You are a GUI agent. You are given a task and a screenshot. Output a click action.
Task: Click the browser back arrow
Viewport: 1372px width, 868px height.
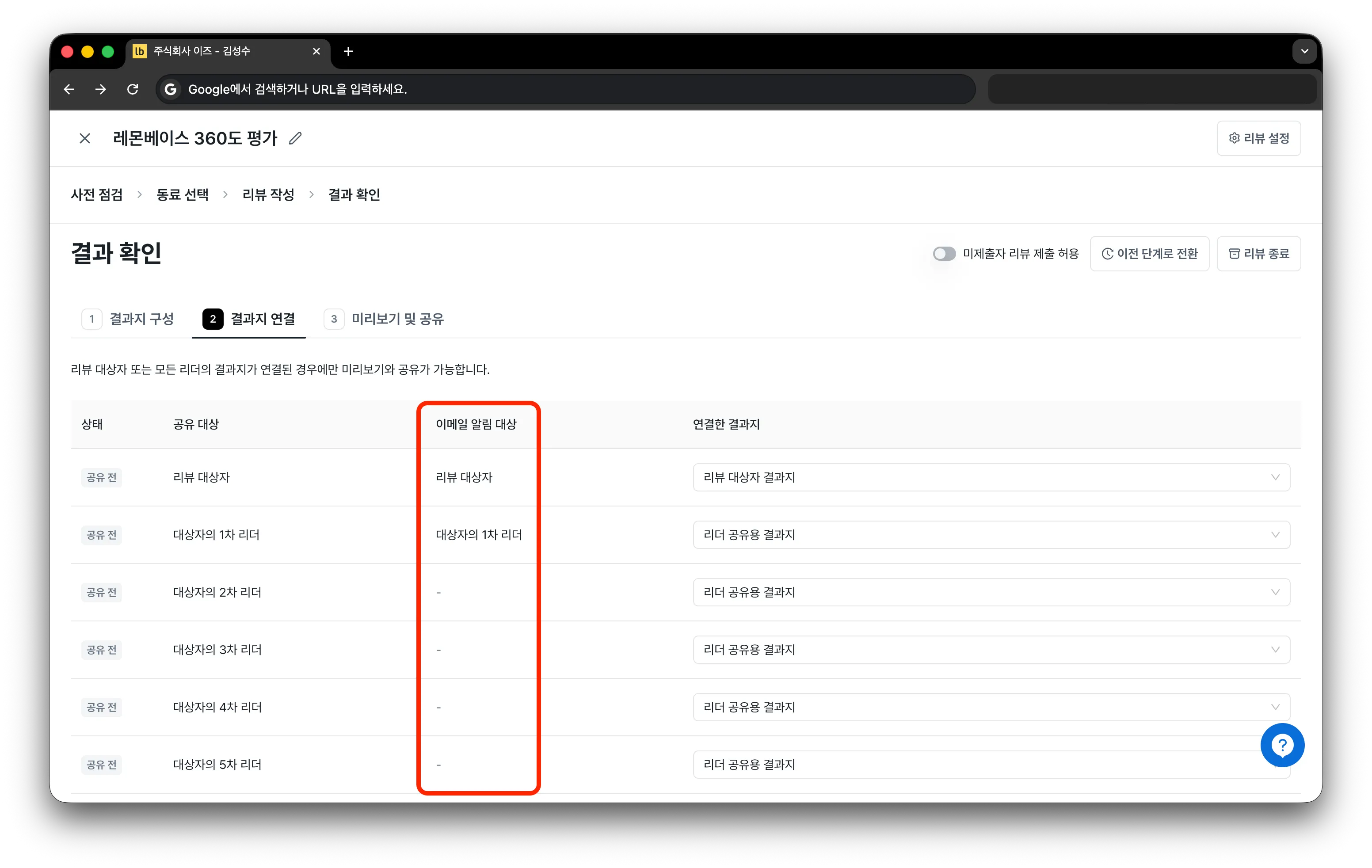pyautogui.click(x=69, y=89)
